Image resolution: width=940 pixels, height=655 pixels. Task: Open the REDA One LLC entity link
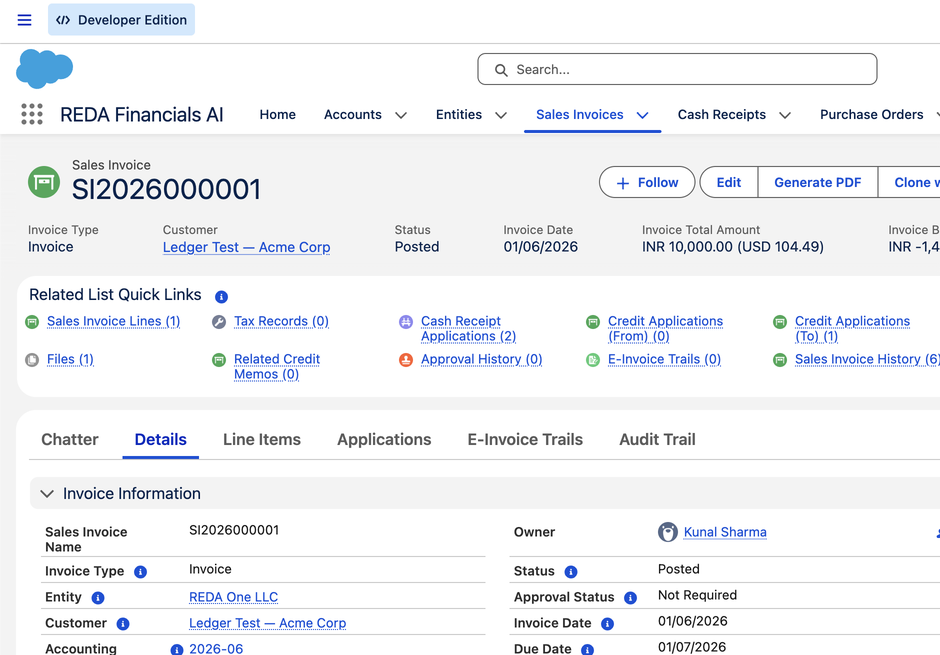pos(233,597)
